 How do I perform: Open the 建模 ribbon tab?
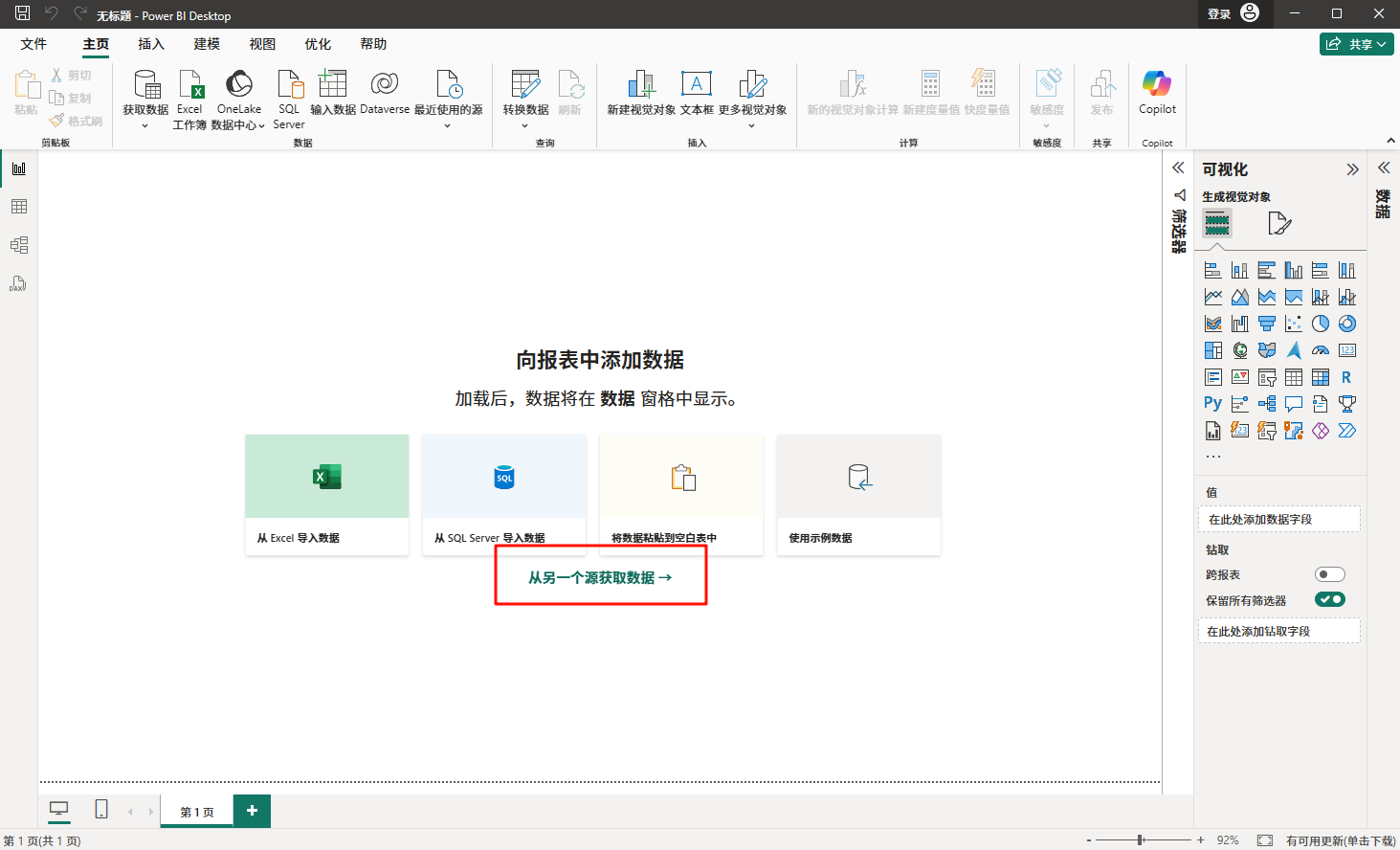coord(207,44)
